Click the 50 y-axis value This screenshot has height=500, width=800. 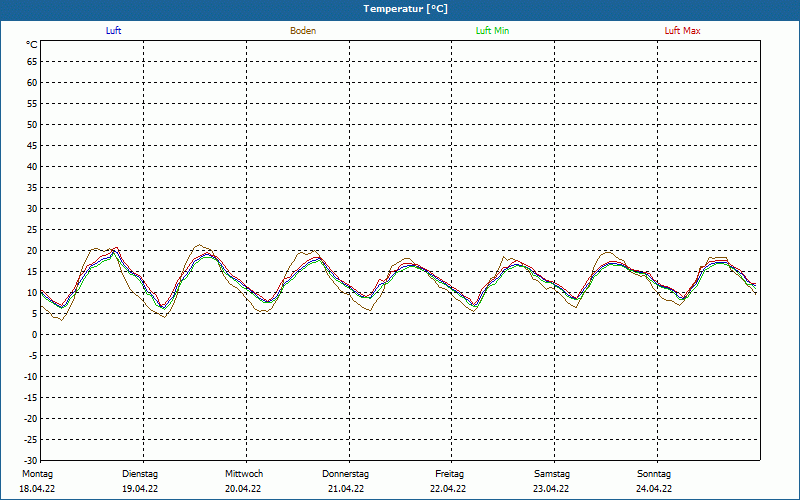(32, 124)
